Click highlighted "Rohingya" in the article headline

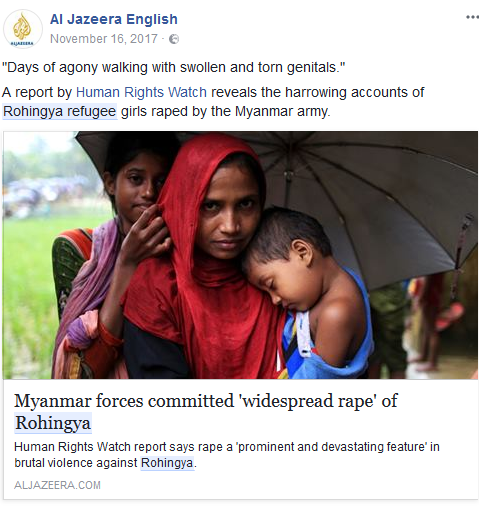53,423
